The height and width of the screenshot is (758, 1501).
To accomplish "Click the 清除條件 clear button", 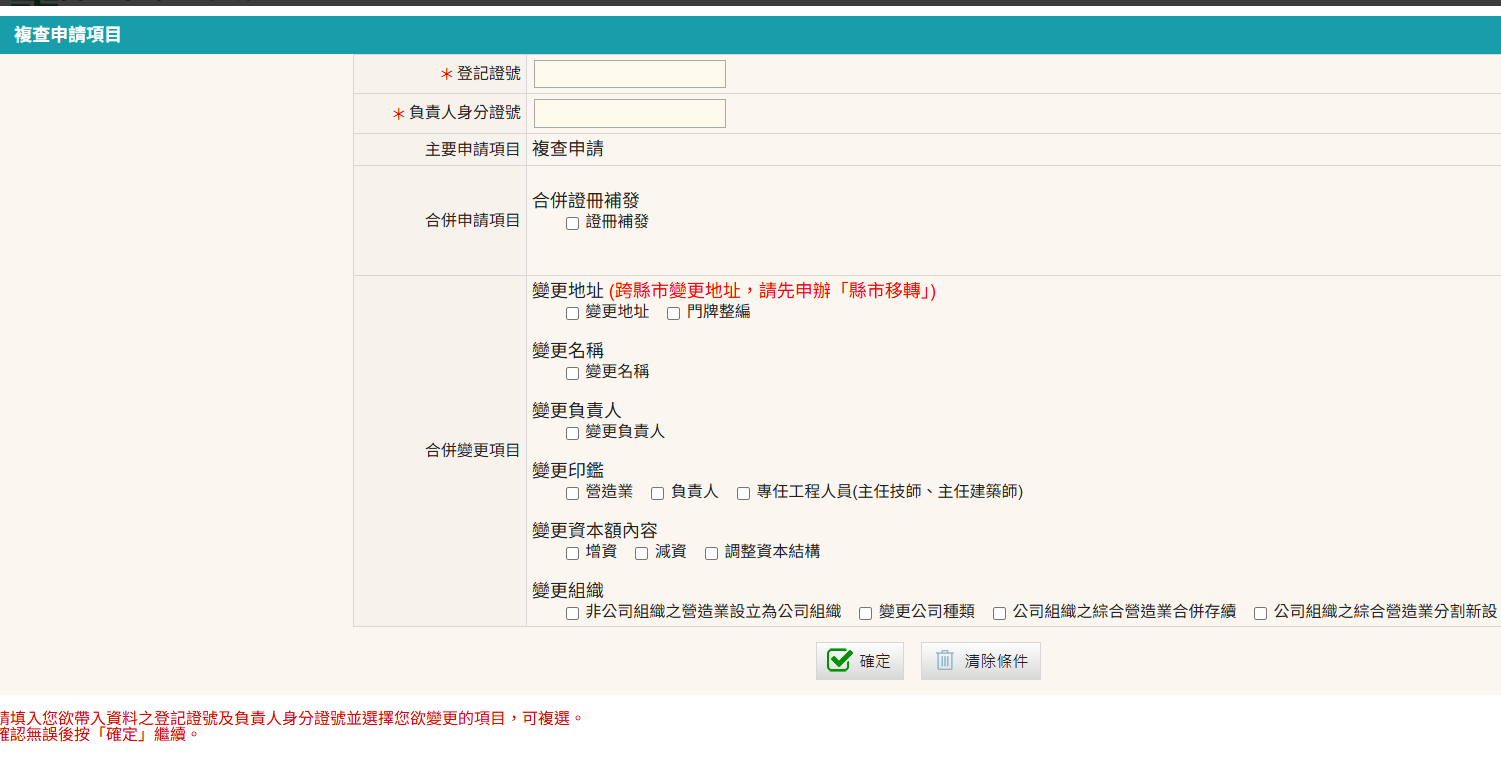I will point(980,661).
